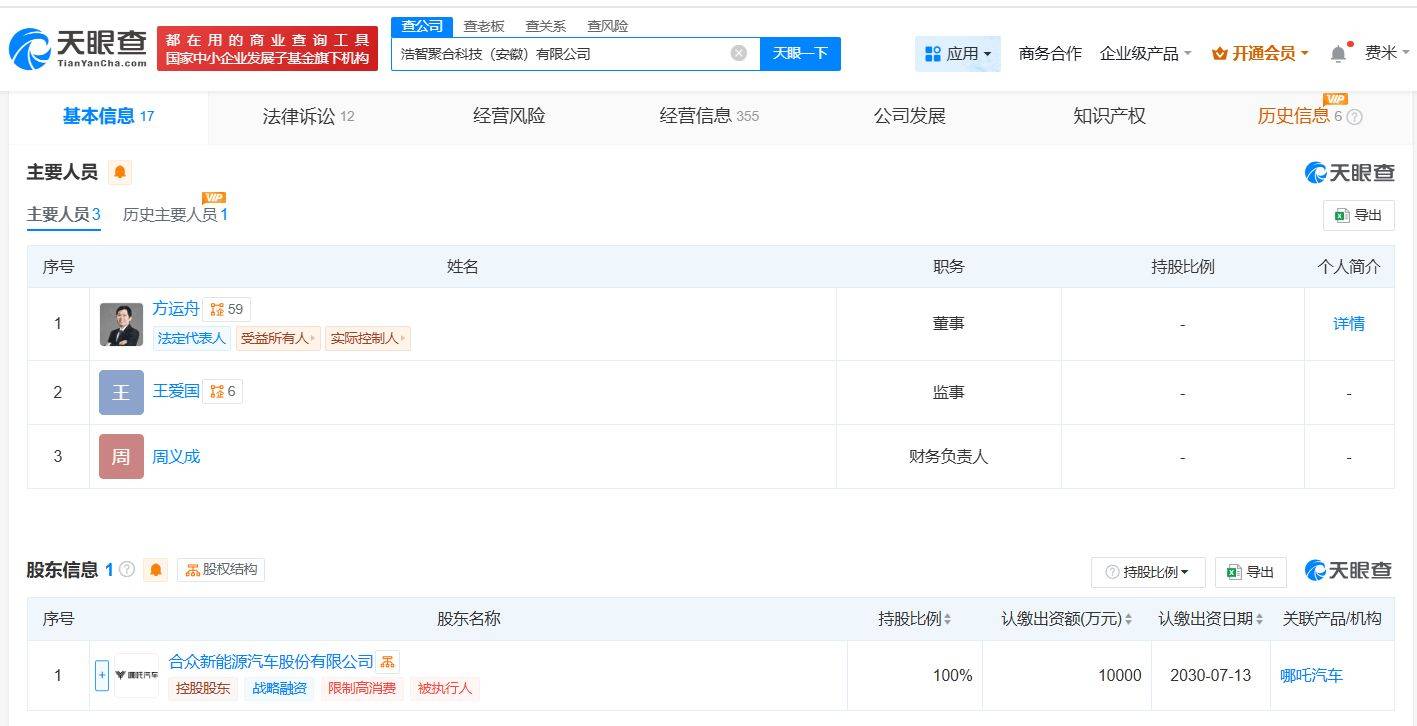This screenshot has height=726, width=1417.
Task: Switch to 查老板 search tab
Action: (x=484, y=26)
